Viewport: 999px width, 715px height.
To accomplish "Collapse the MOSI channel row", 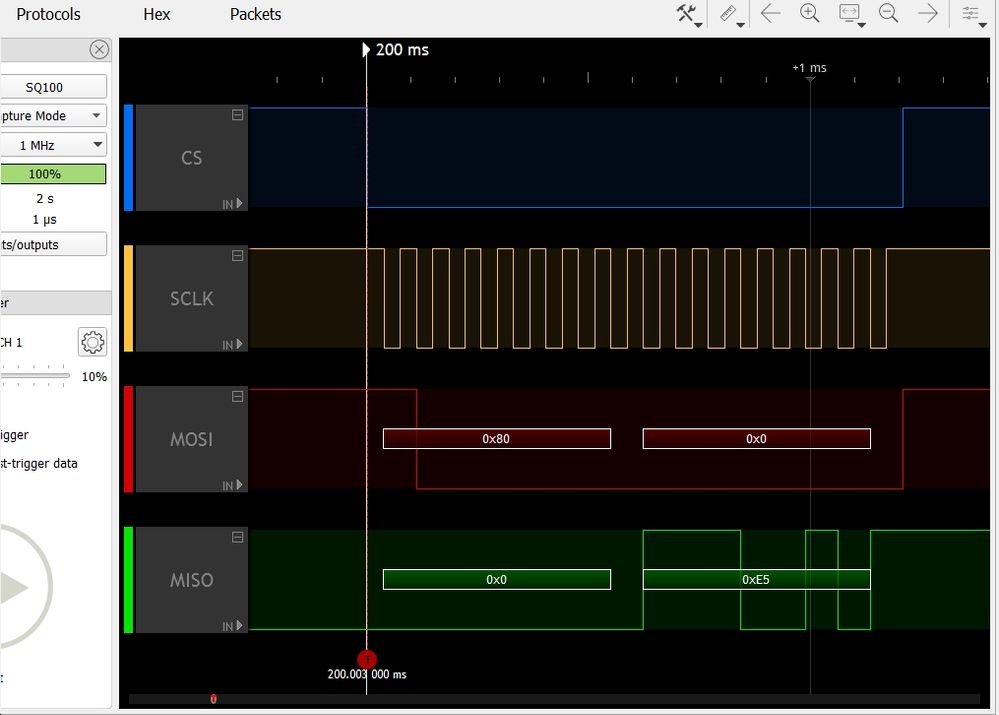I will click(237, 396).
